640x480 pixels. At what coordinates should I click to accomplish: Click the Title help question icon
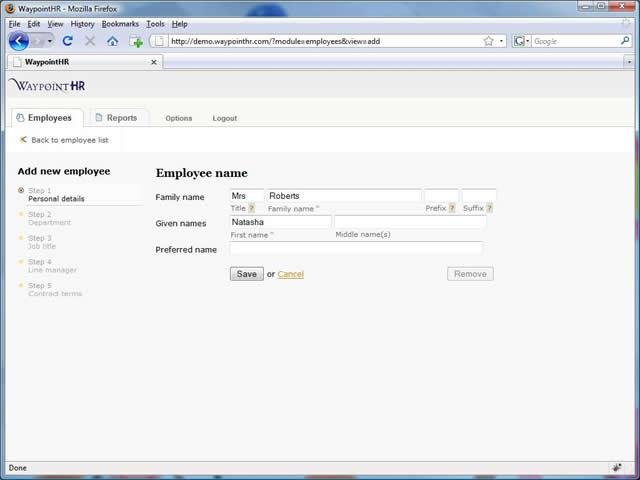(x=251, y=208)
